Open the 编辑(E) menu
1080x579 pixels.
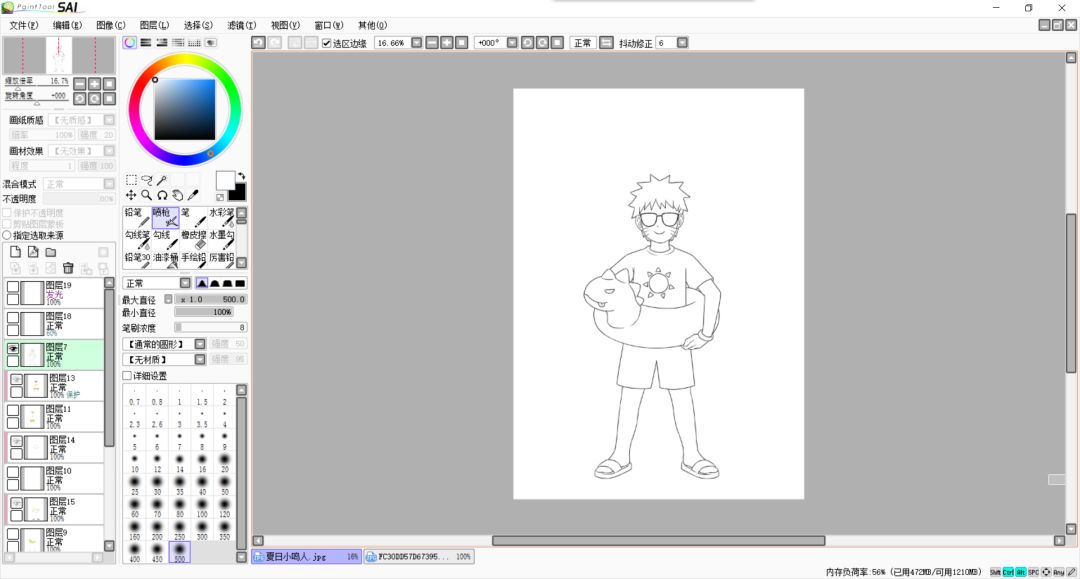68,25
